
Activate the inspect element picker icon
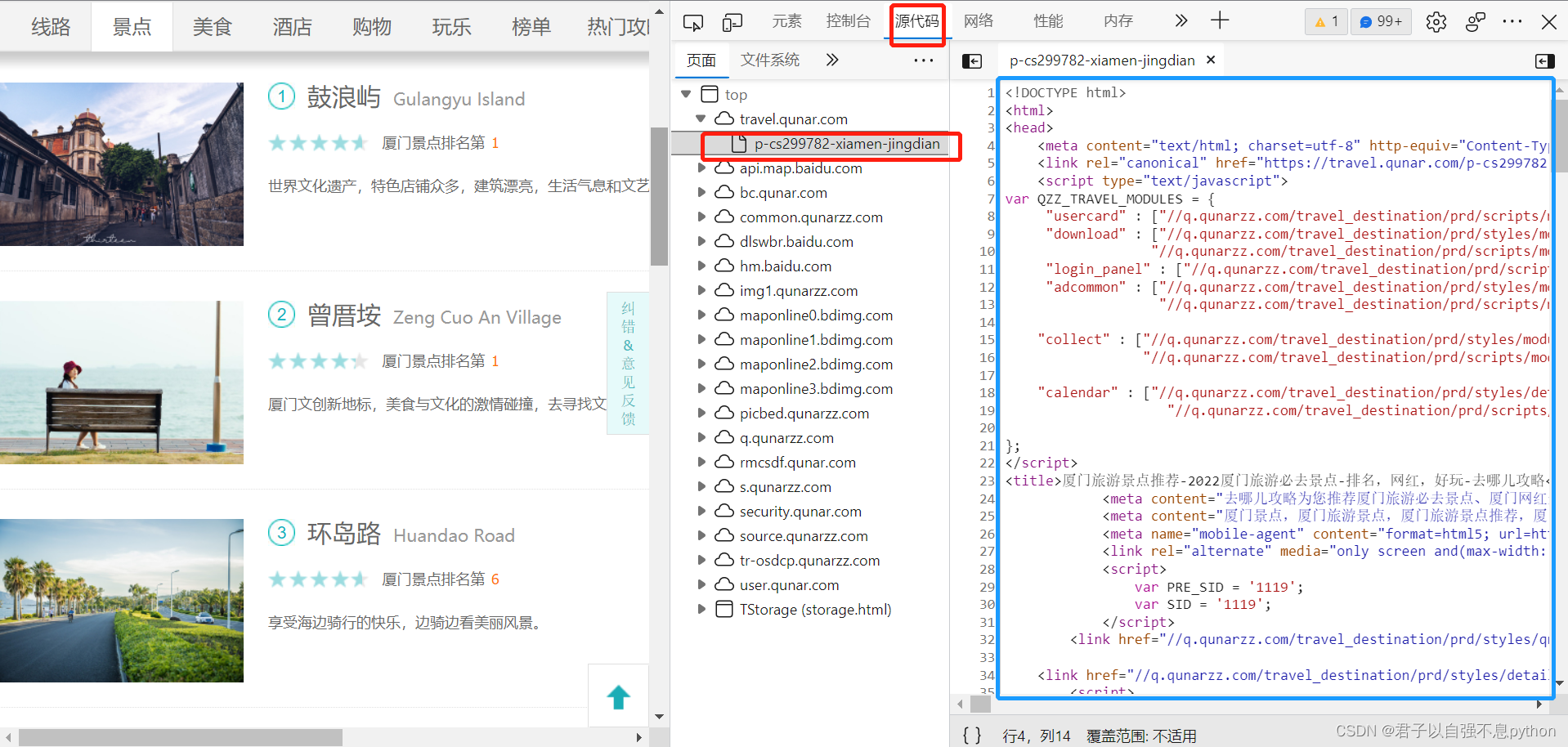pyautogui.click(x=692, y=22)
